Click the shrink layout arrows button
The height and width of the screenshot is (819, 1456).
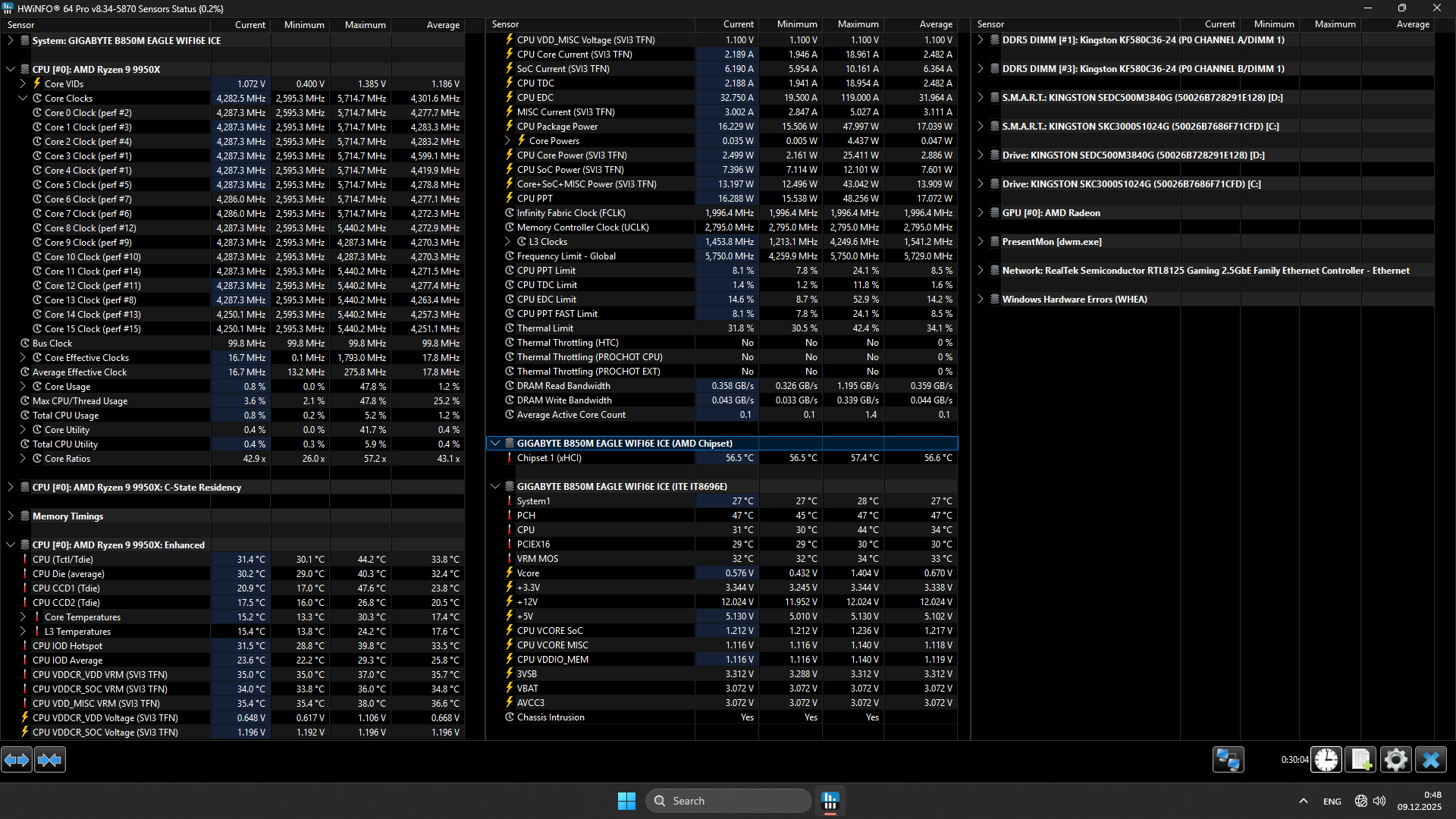[50, 759]
